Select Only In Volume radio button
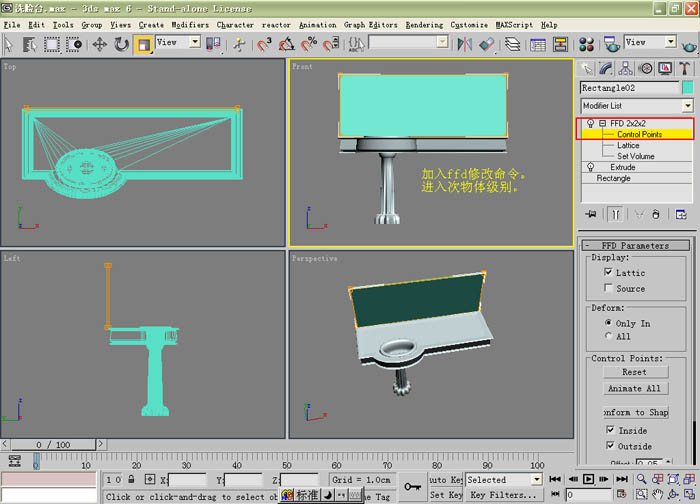700x504 pixels. 608,322
